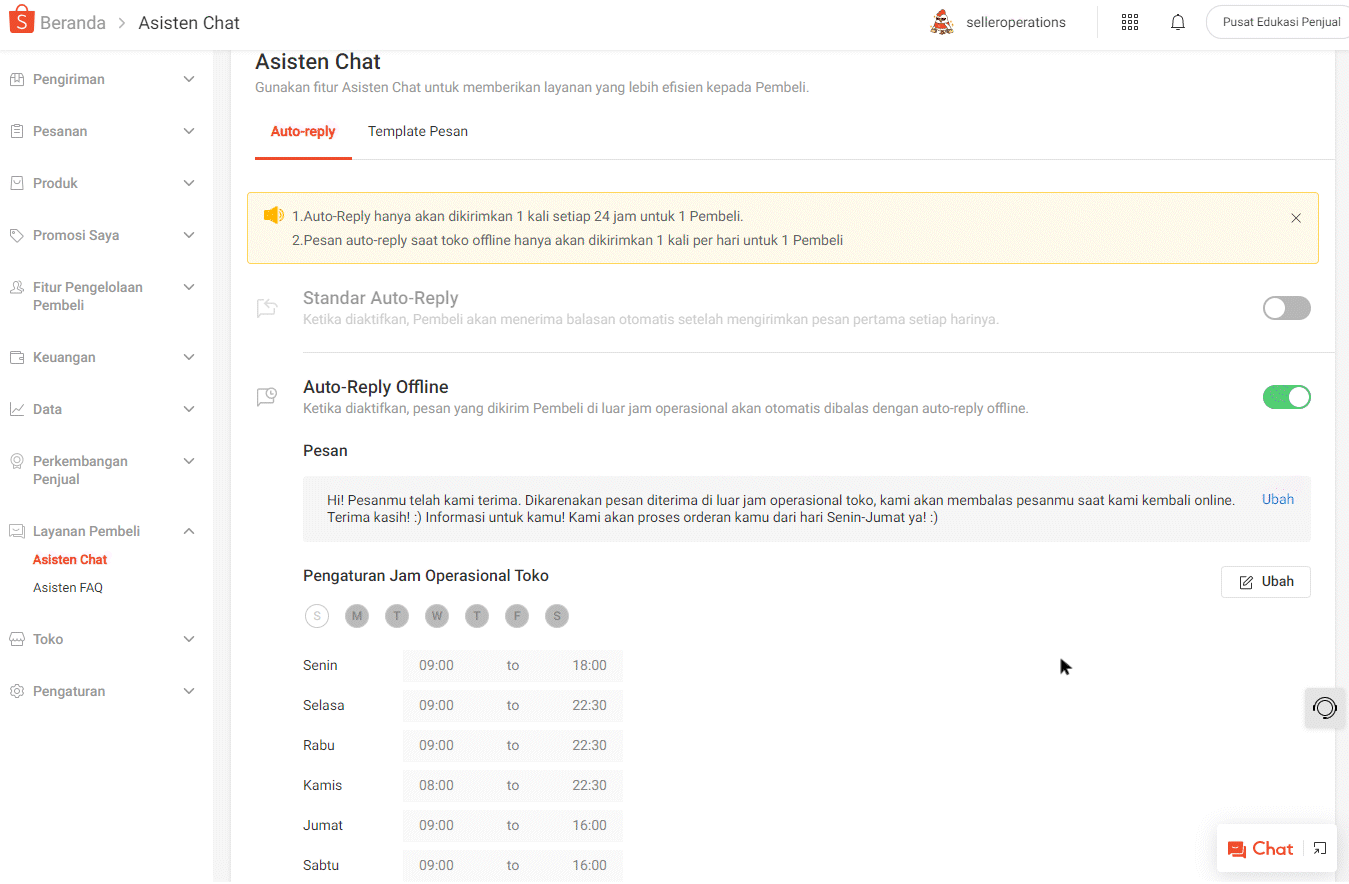Enable the Standar Auto-Reply toggle

(1286, 308)
